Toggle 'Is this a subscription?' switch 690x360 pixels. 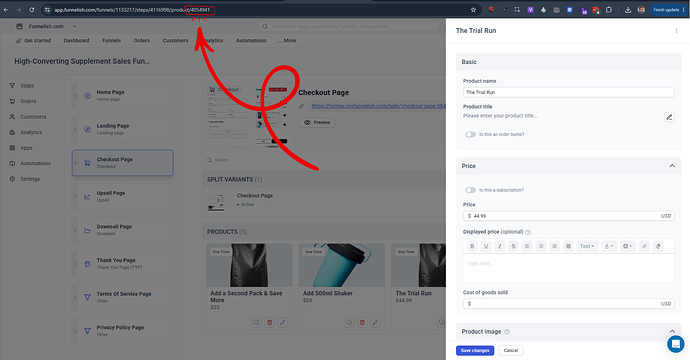(470, 190)
